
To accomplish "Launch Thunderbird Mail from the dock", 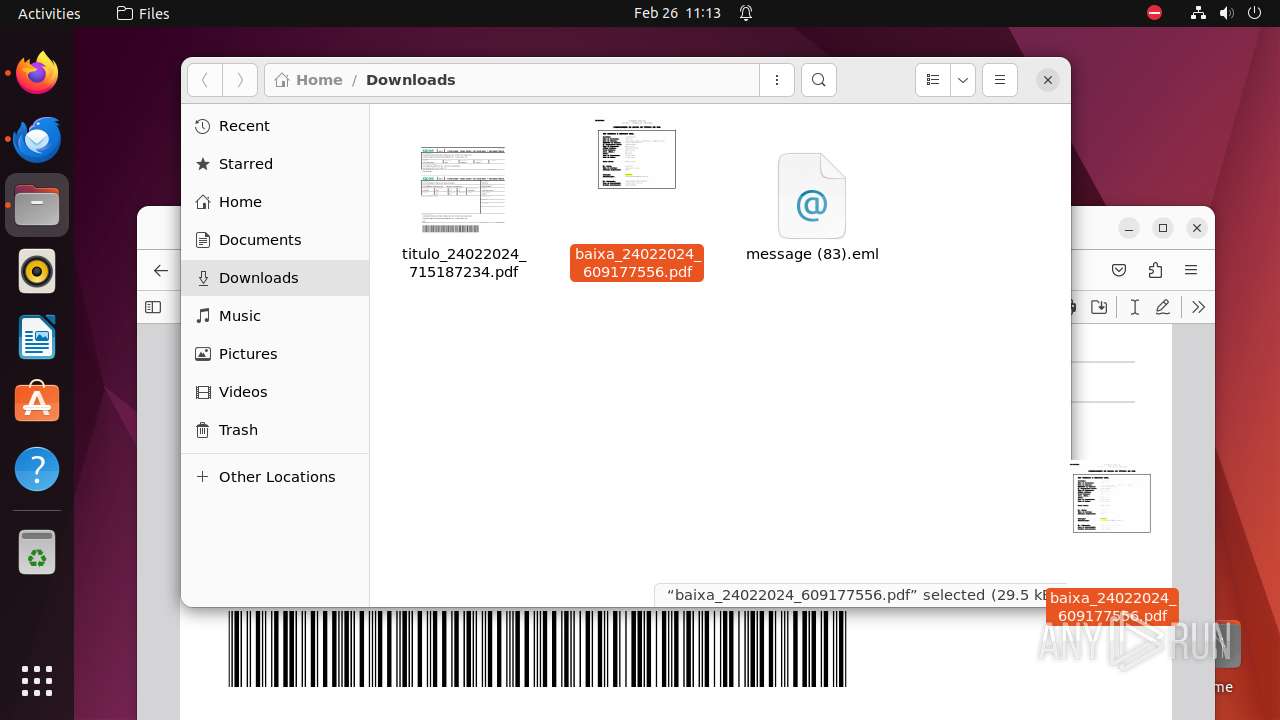I will tap(37, 139).
